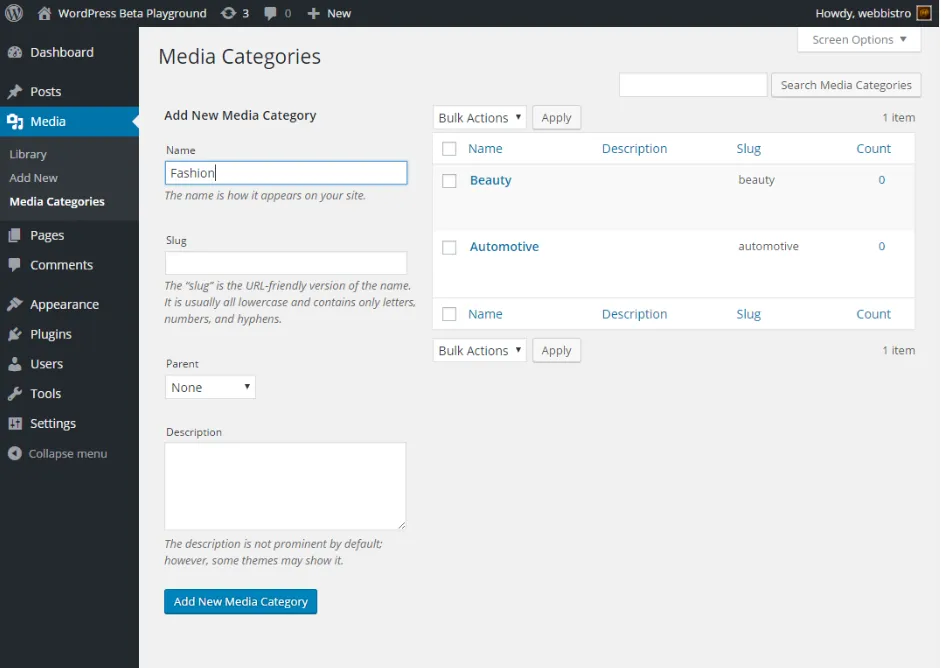941x668 pixels.
Task: Click the Slug input field
Action: 286,263
